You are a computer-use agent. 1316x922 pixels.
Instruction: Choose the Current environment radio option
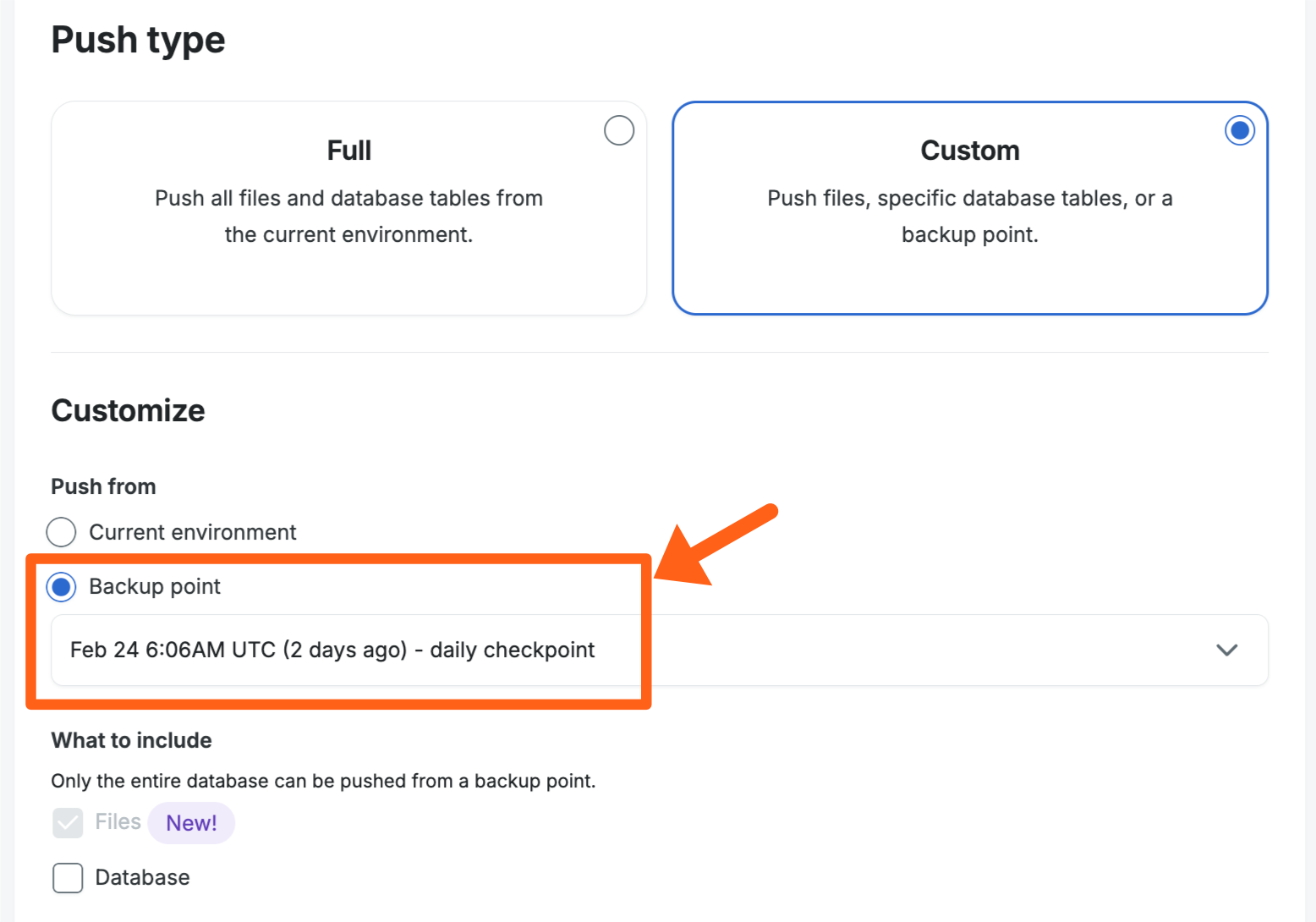click(61, 532)
